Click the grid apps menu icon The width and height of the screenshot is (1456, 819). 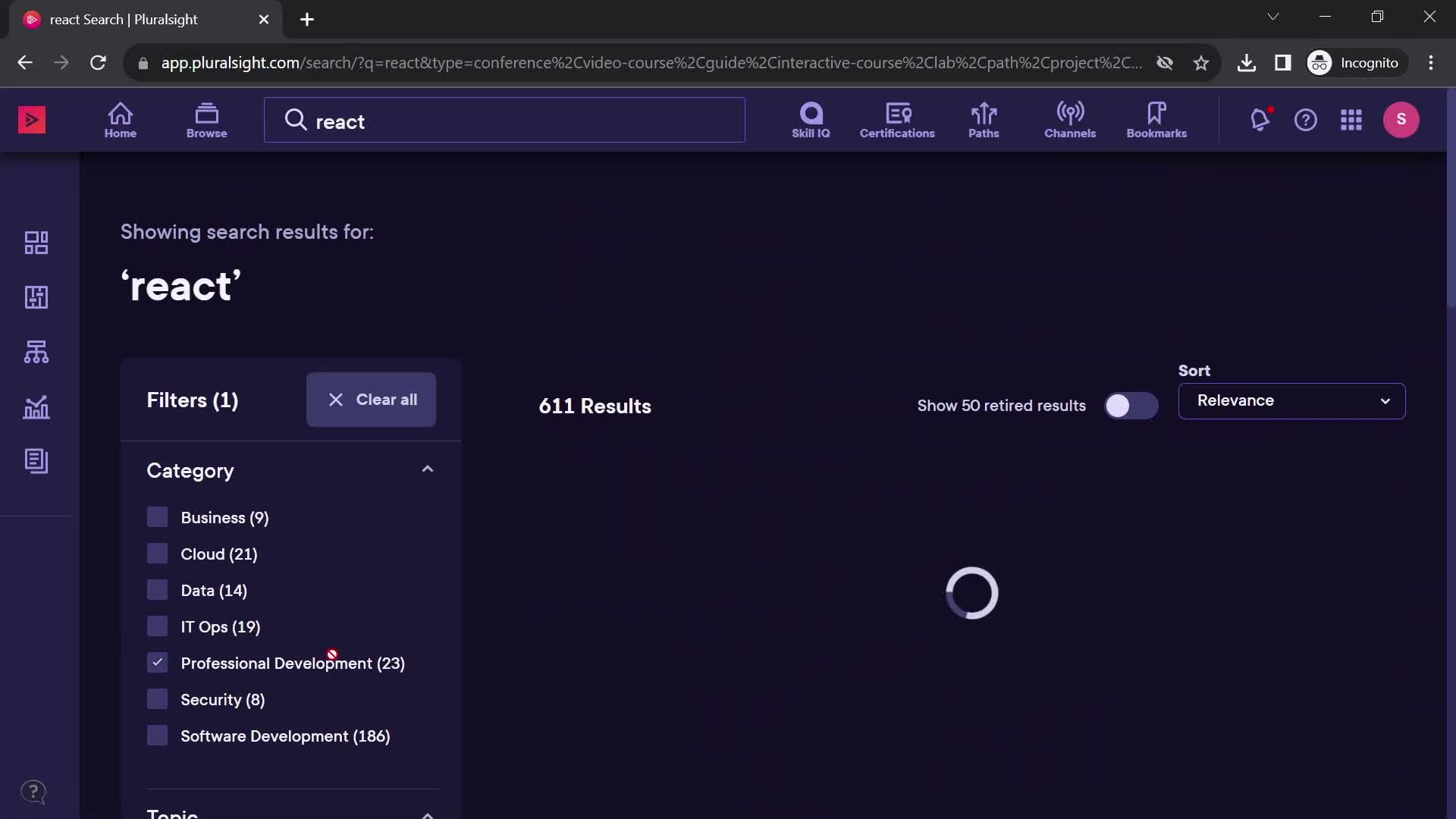(x=1352, y=119)
